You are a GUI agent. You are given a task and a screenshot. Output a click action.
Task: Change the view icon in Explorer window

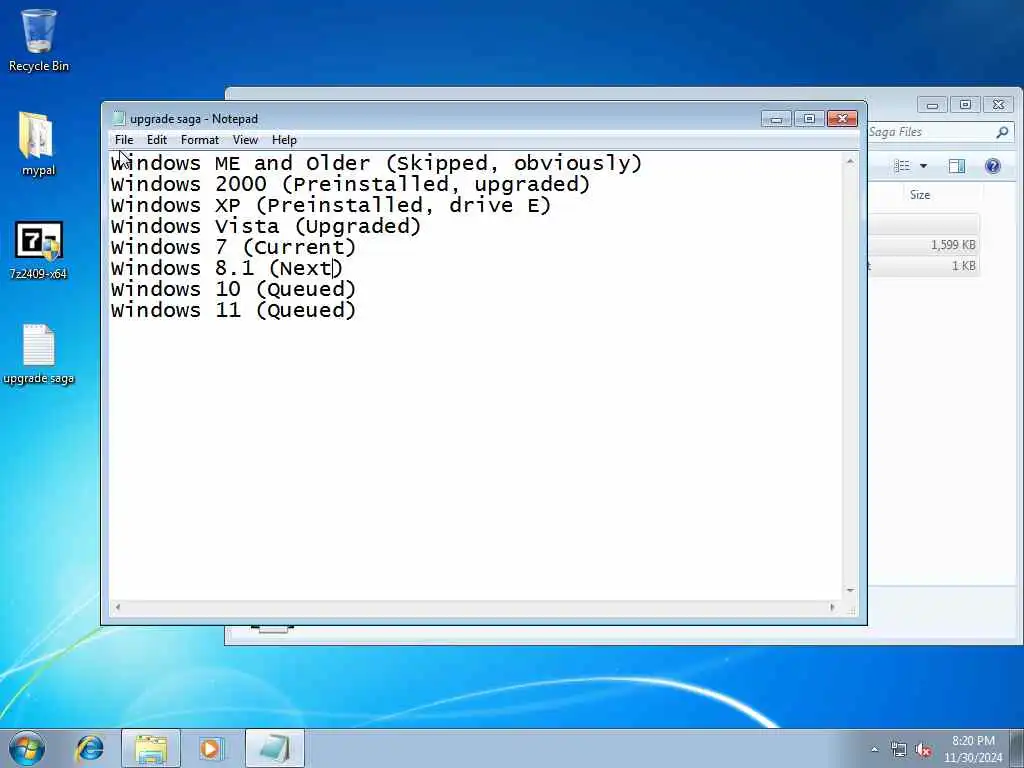pyautogui.click(x=902, y=166)
